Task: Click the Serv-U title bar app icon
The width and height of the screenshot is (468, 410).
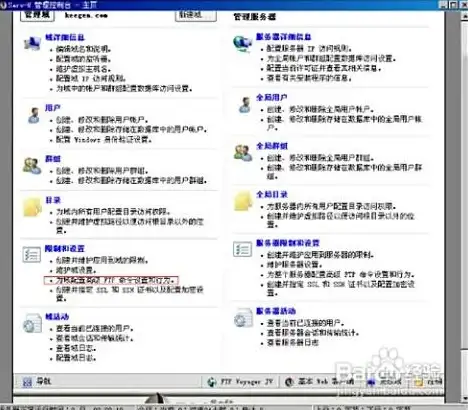Action: coord(3,5)
